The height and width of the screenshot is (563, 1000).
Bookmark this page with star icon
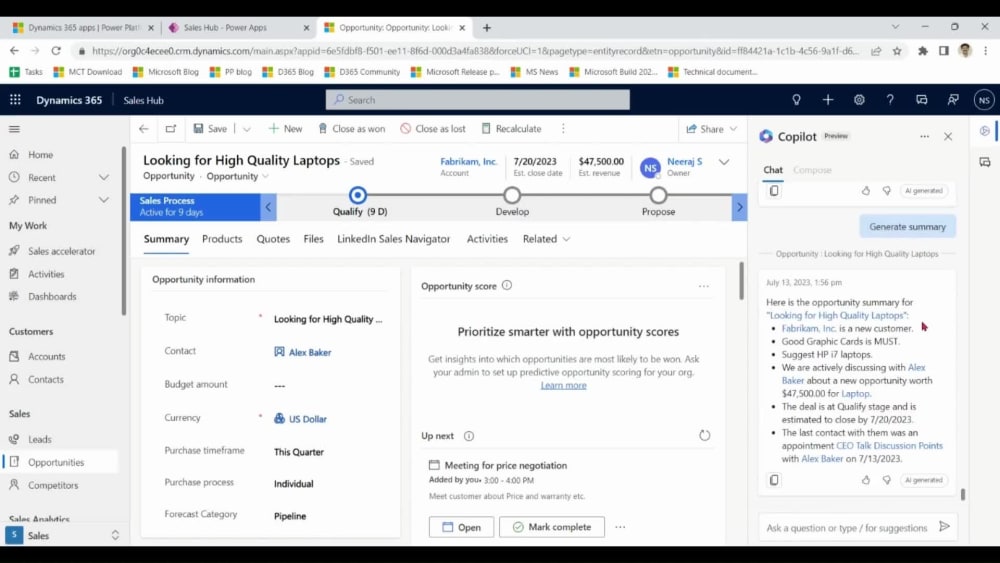click(x=897, y=51)
